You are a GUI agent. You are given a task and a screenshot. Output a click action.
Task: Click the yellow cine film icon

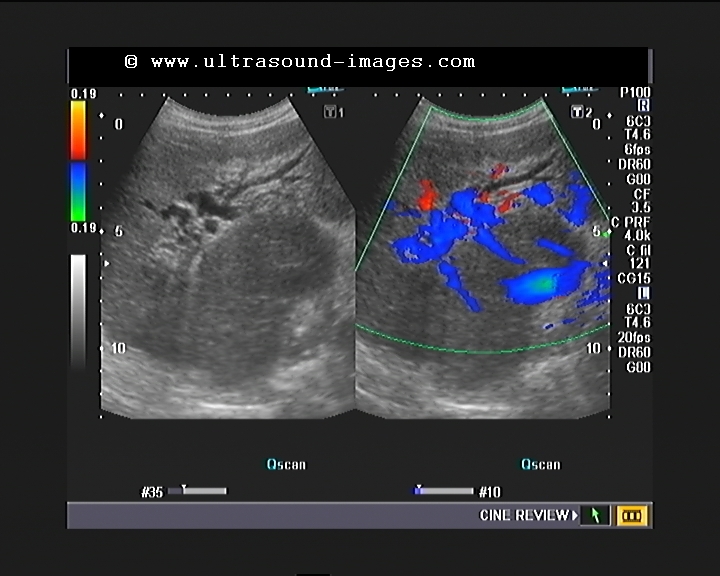(x=632, y=515)
